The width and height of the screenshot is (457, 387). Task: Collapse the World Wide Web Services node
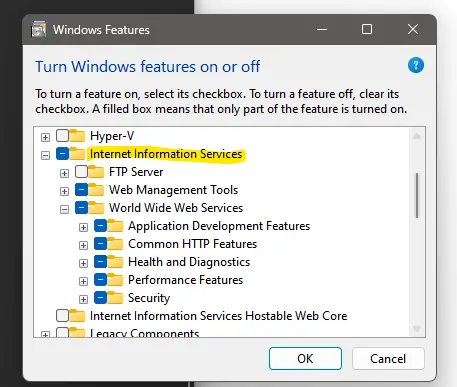point(64,209)
